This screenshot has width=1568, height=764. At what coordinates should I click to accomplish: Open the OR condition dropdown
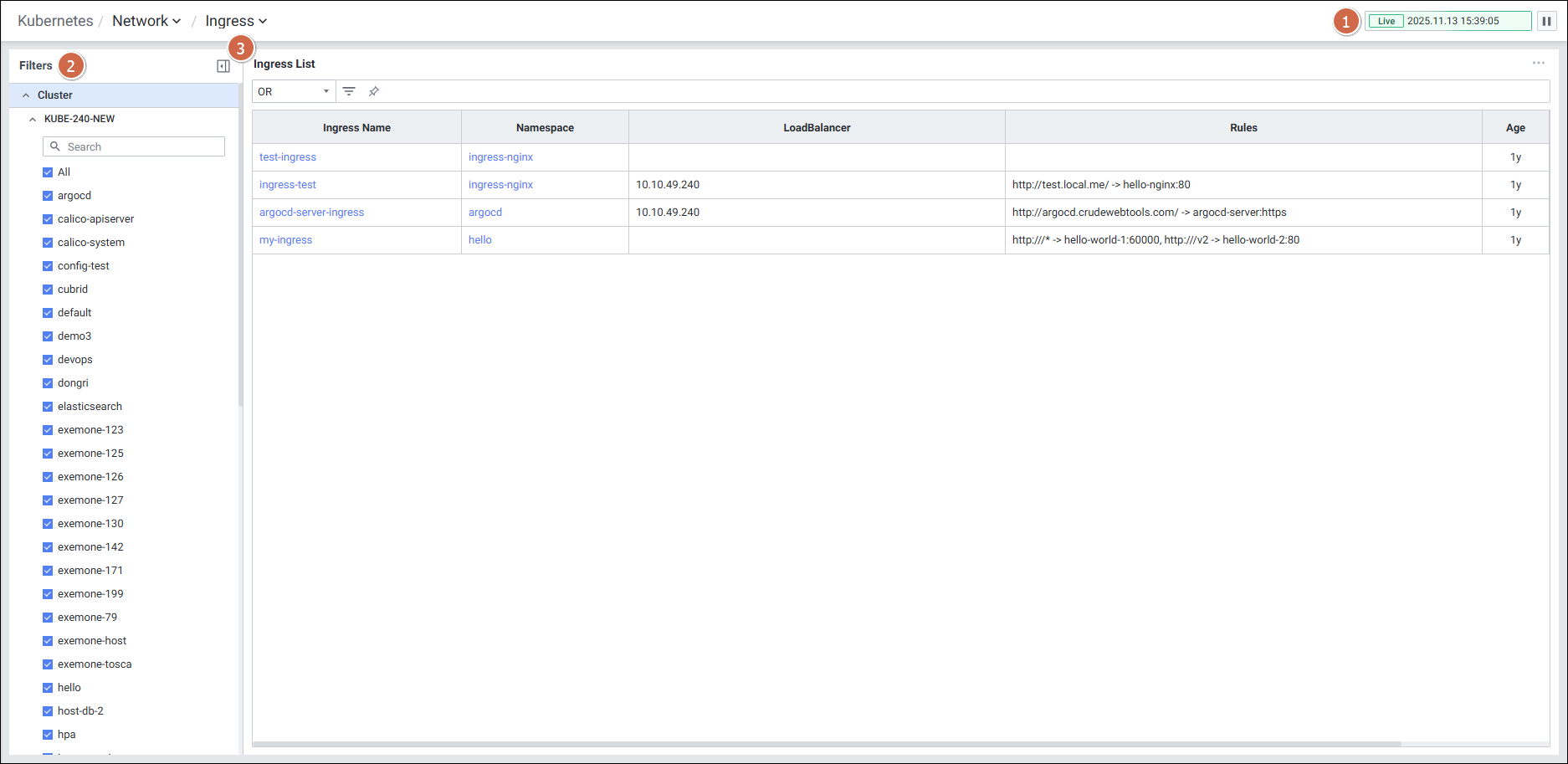[293, 91]
